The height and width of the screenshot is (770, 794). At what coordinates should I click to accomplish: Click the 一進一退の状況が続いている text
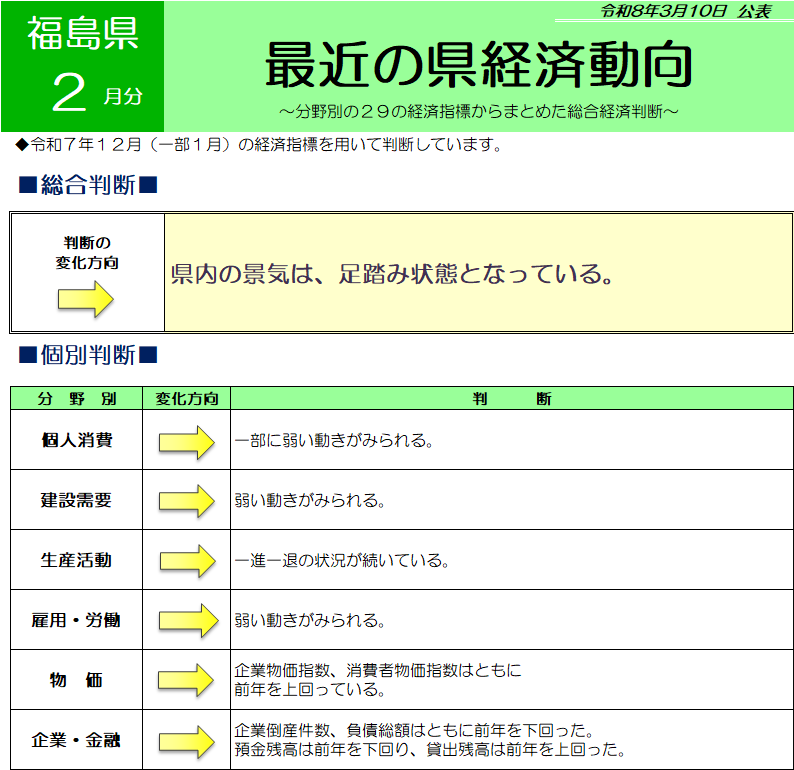click(x=341, y=561)
